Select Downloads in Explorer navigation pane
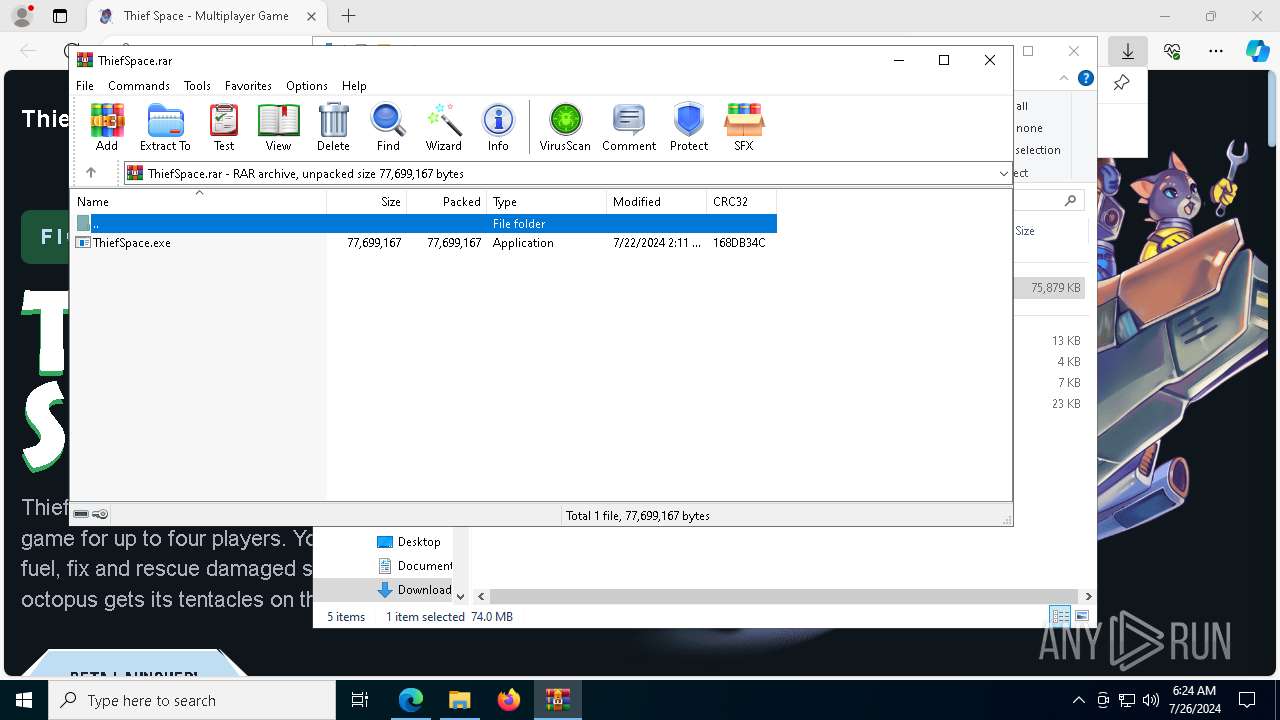 tap(414, 590)
